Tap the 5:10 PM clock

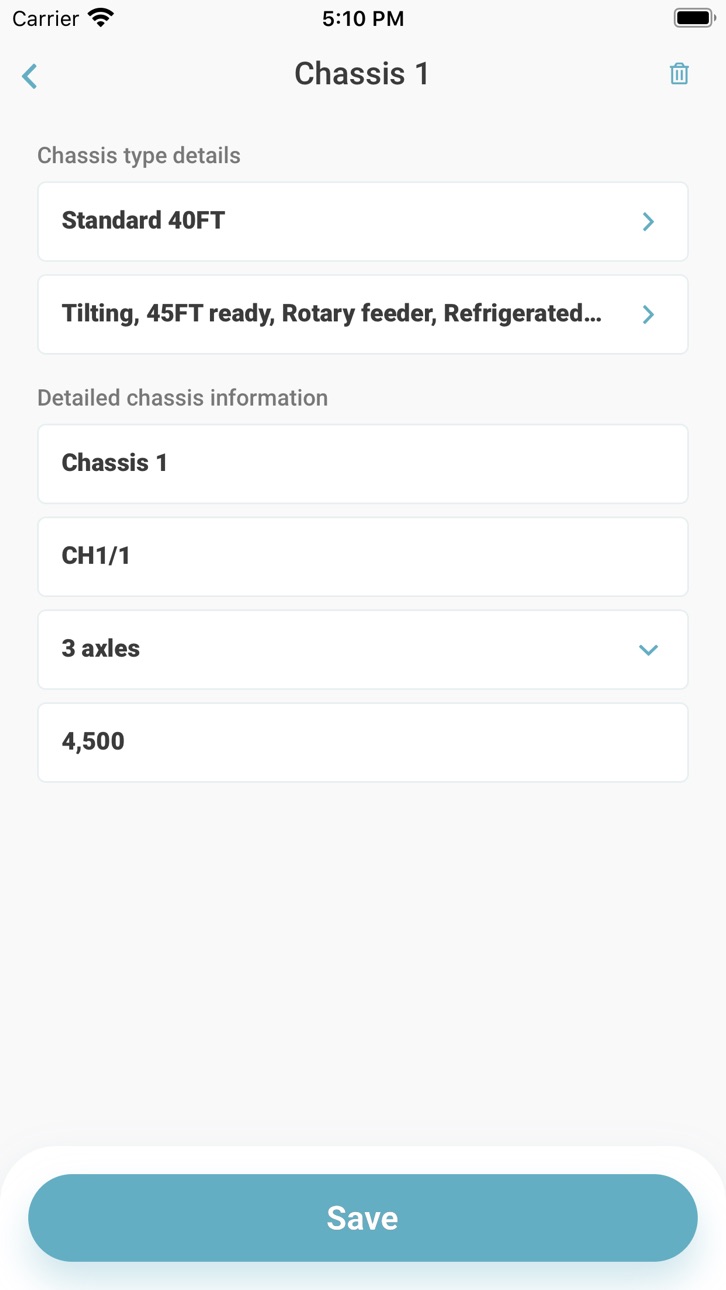(x=363, y=18)
